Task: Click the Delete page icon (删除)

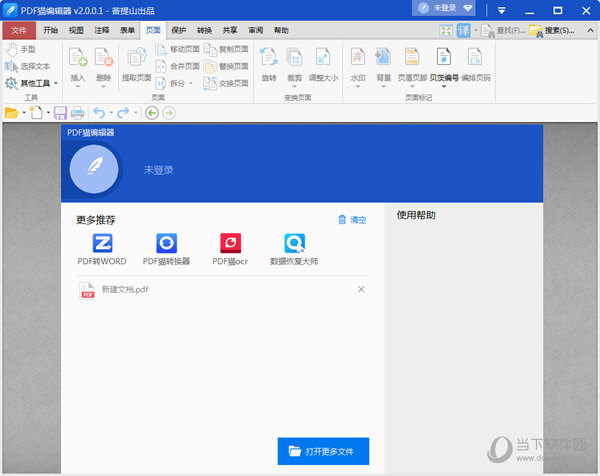Action: coord(103,57)
